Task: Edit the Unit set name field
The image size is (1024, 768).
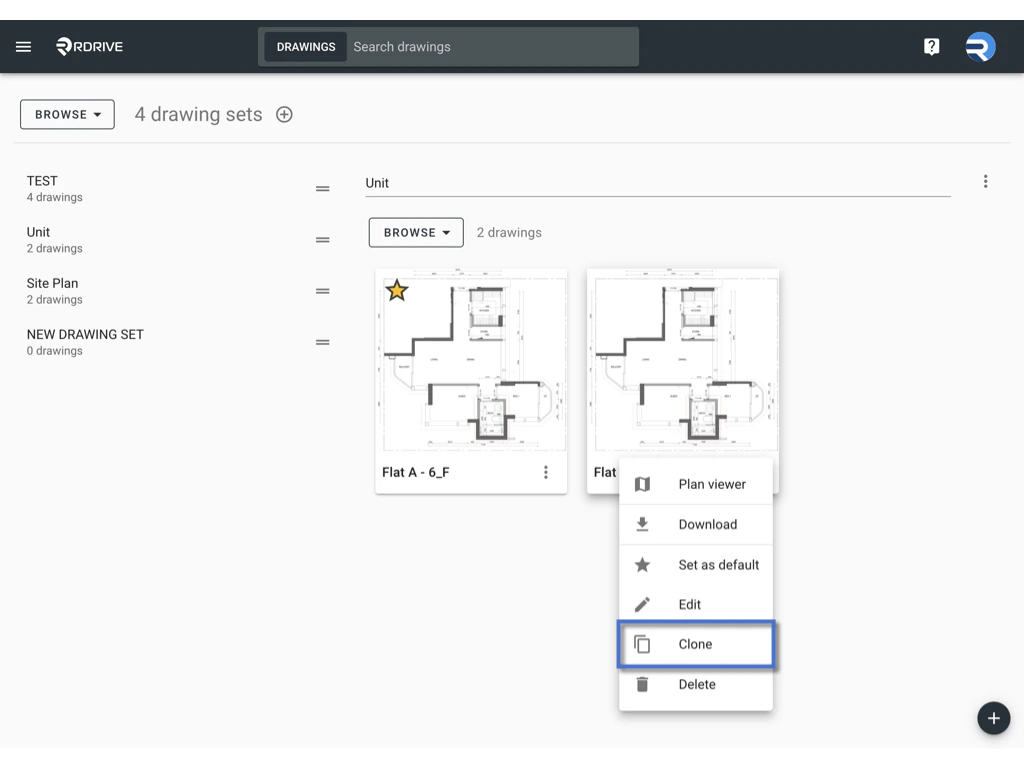Action: tap(658, 183)
